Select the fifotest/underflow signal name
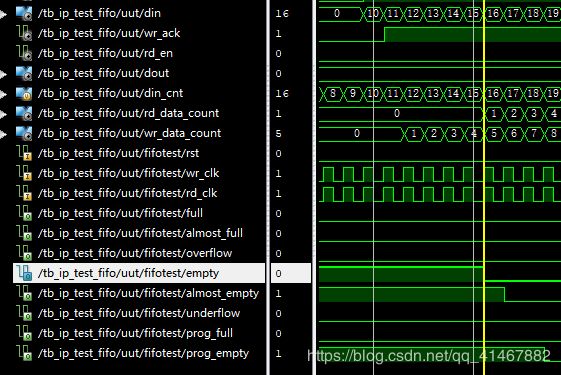 [x=139, y=313]
